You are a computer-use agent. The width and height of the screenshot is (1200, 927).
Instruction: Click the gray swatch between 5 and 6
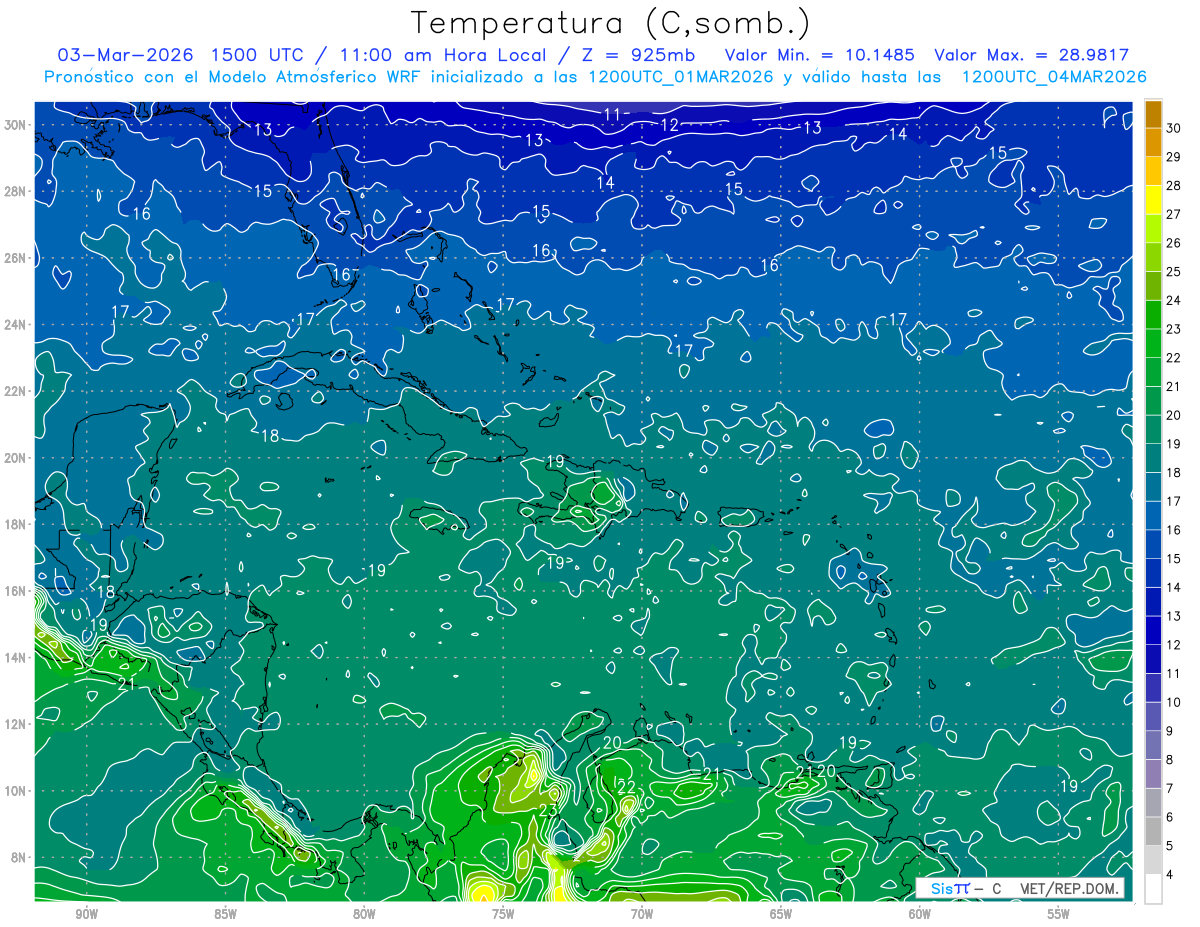[x=1153, y=832]
